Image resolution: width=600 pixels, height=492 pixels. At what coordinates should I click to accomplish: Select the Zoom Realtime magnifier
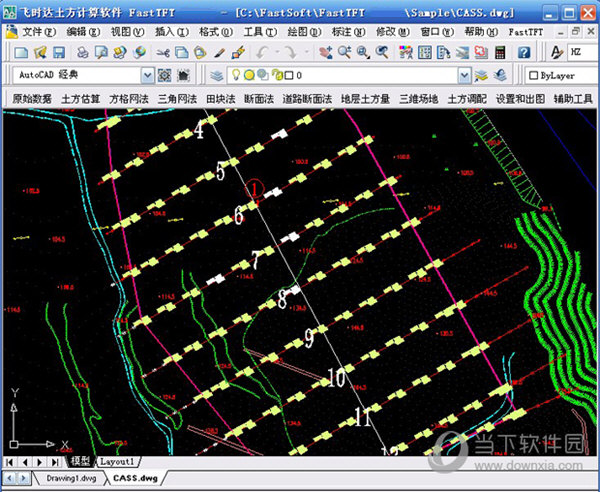pos(344,52)
